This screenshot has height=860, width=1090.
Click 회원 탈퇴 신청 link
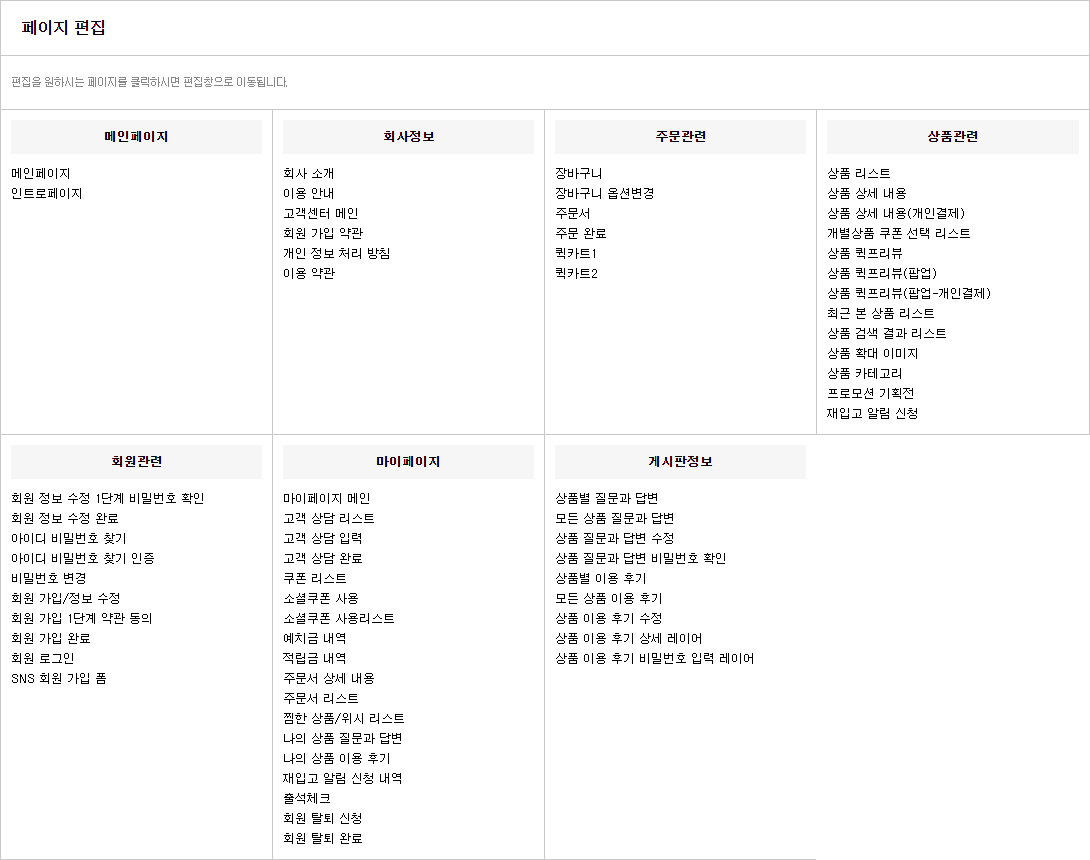(x=323, y=819)
